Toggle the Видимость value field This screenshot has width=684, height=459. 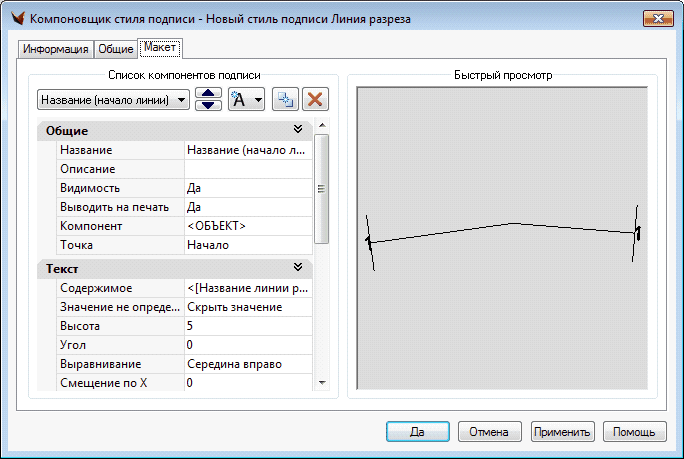pyautogui.click(x=246, y=188)
